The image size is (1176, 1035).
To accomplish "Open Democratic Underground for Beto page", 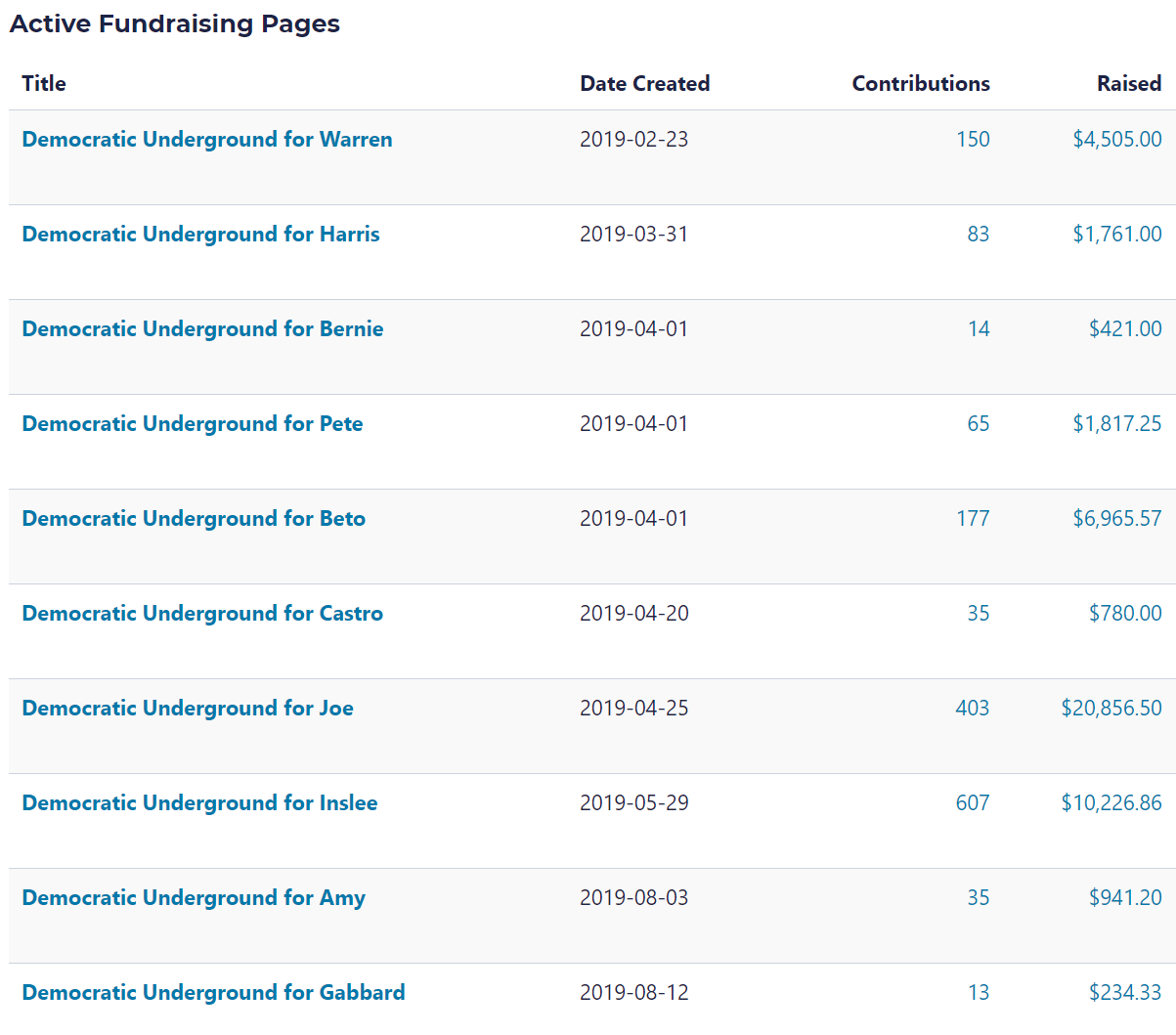I will pyautogui.click(x=194, y=519).
